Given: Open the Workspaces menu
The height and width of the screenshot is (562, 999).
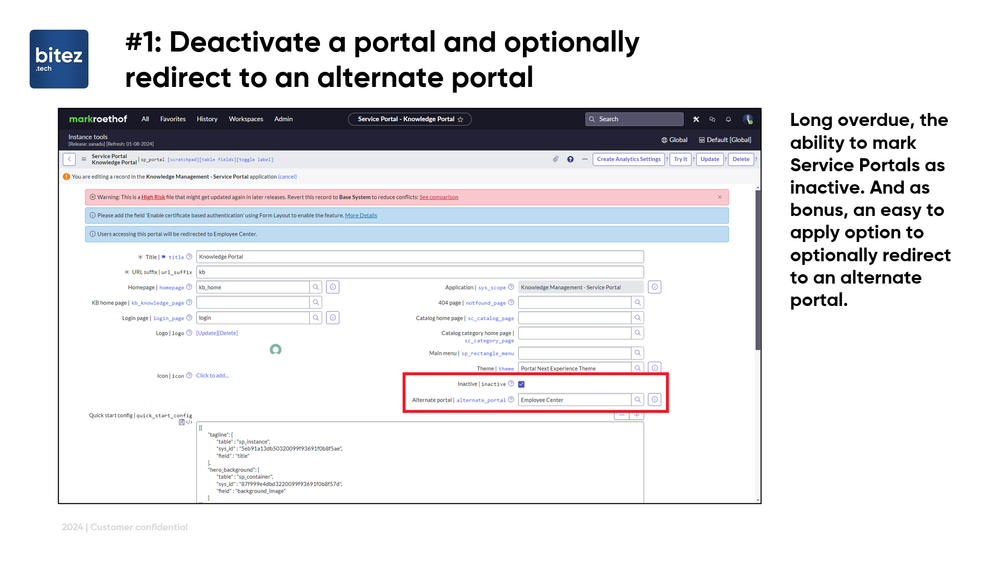Looking at the screenshot, I should tap(246, 119).
